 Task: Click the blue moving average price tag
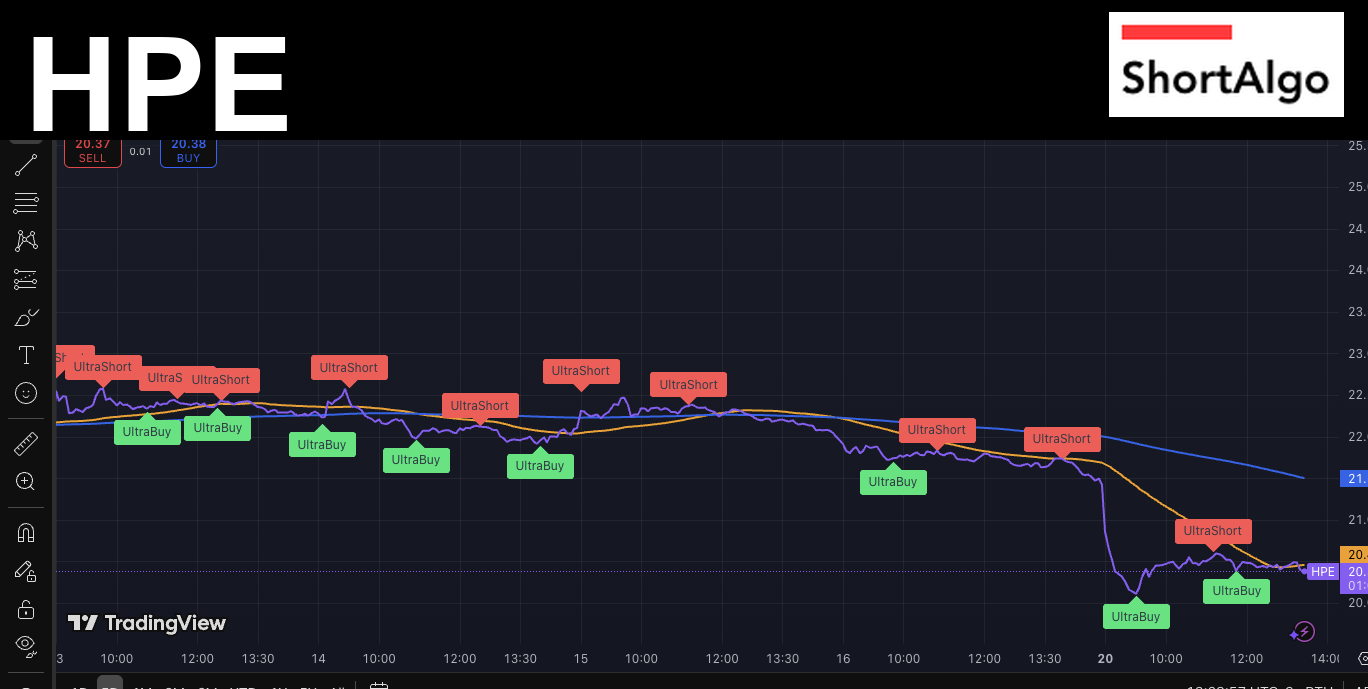pos(1353,479)
